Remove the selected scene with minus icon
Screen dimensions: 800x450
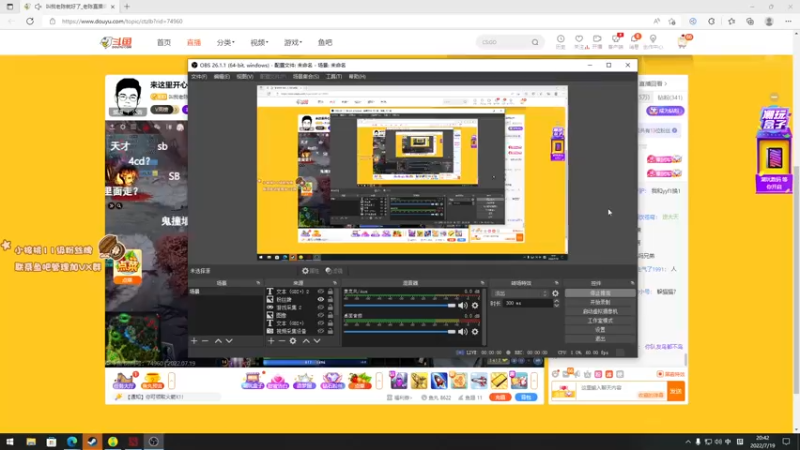(205, 341)
